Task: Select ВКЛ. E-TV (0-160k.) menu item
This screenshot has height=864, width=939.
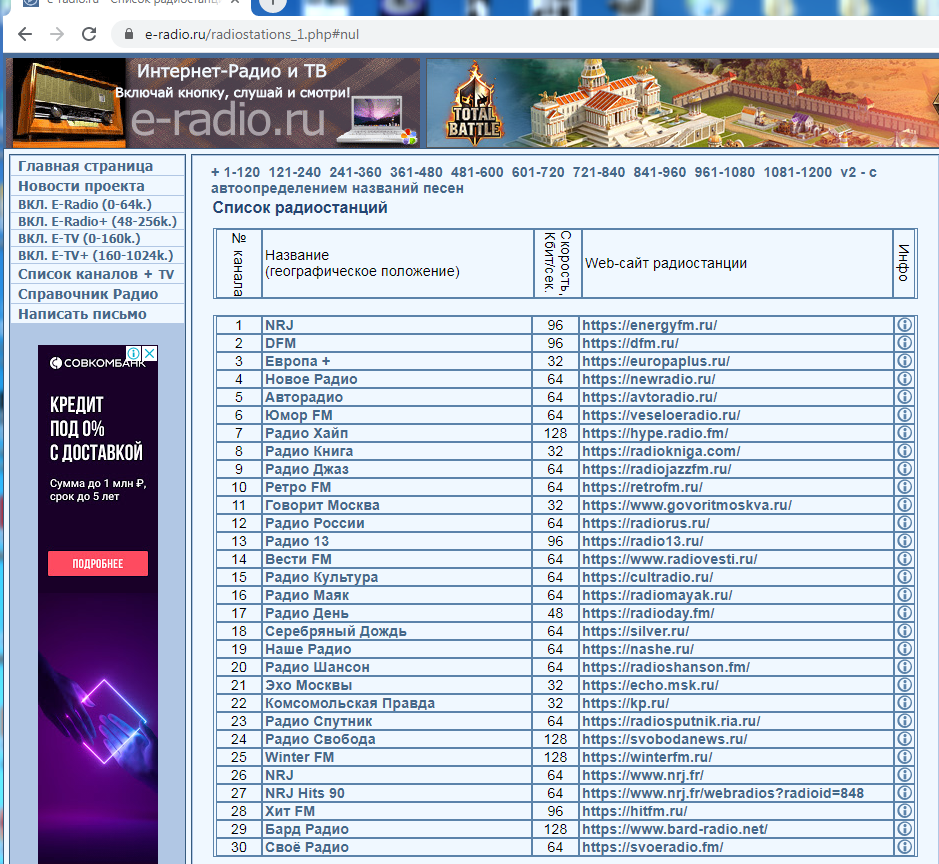Action: (x=79, y=238)
